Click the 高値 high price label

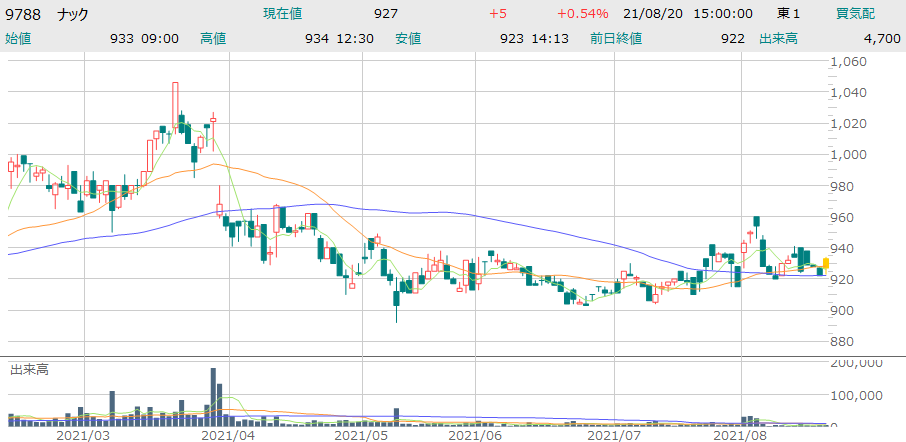pyautogui.click(x=213, y=39)
